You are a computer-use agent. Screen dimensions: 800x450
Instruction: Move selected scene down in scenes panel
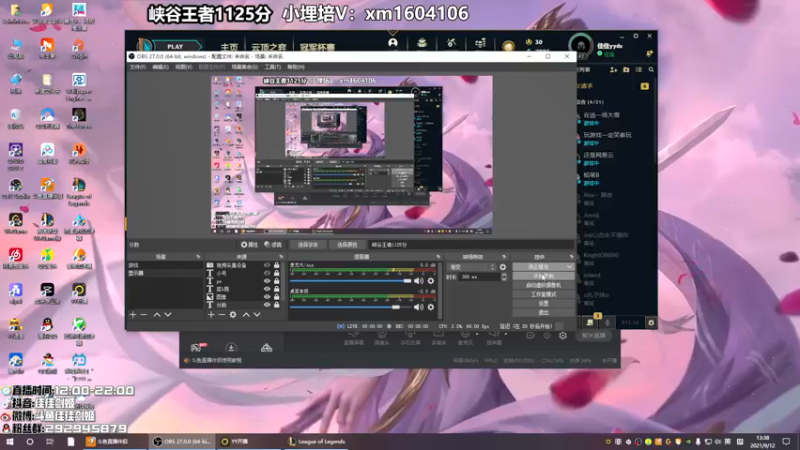[167, 315]
